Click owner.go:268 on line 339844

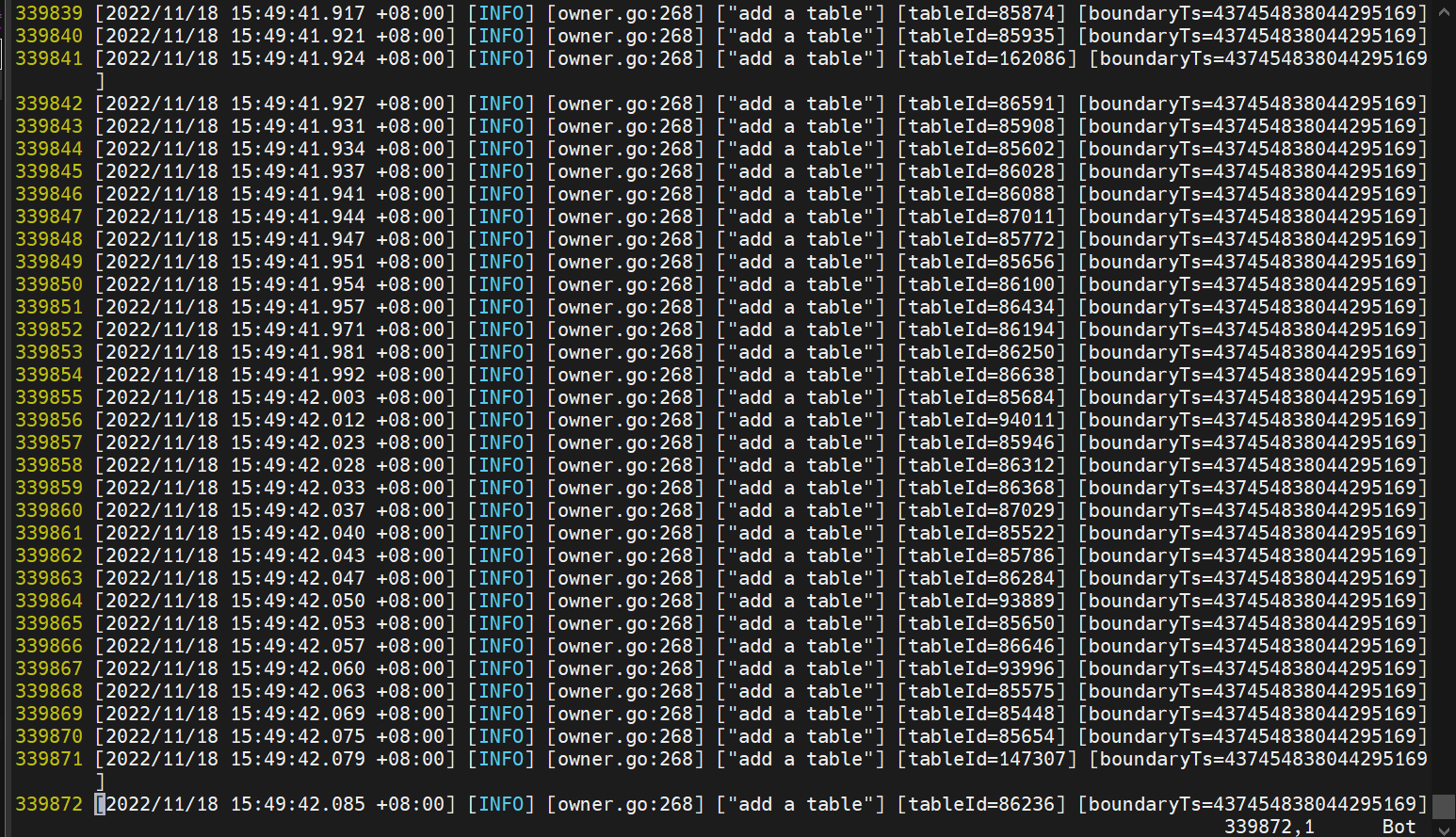click(625, 149)
